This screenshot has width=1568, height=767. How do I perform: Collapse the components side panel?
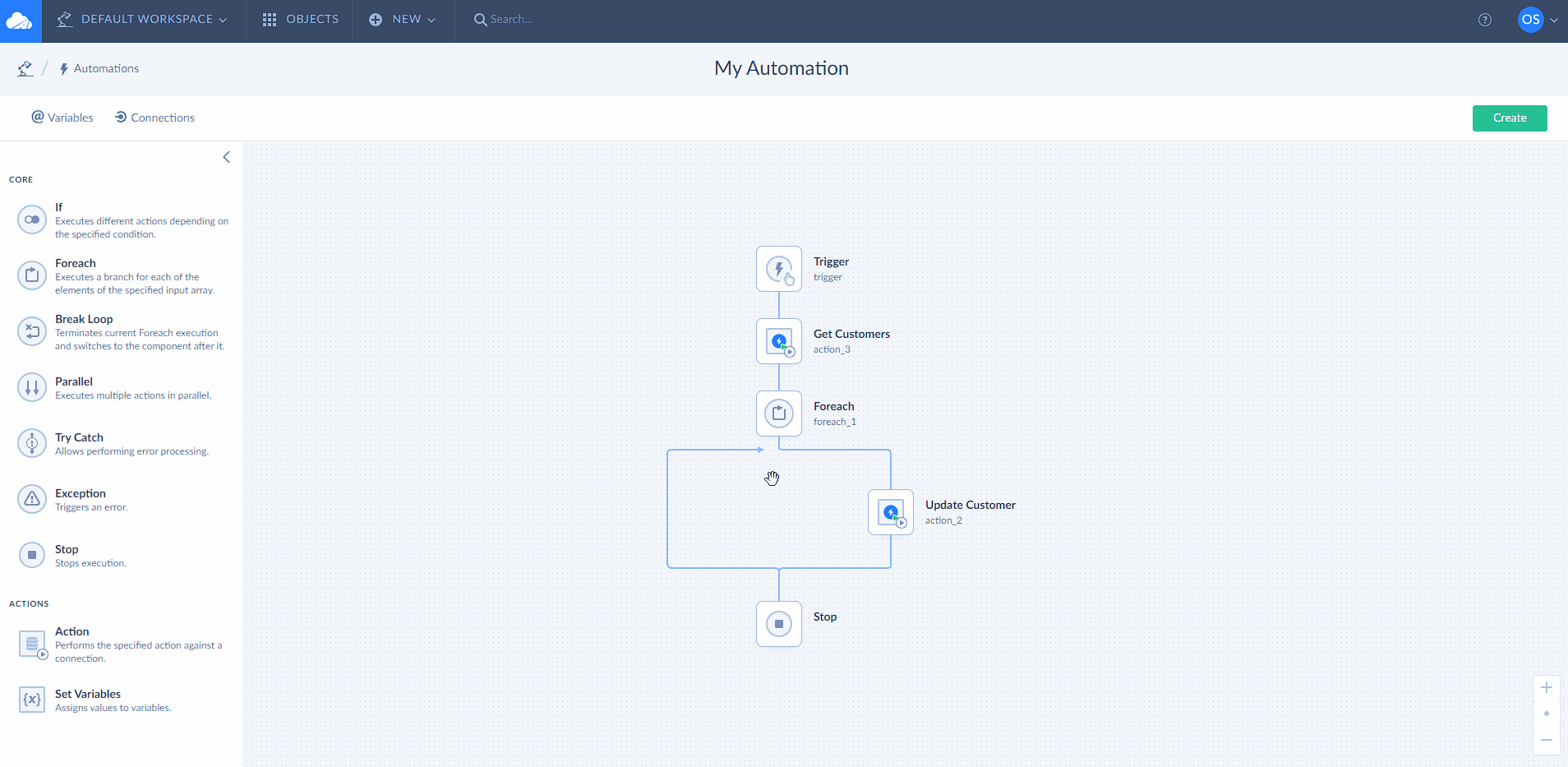coord(227,157)
